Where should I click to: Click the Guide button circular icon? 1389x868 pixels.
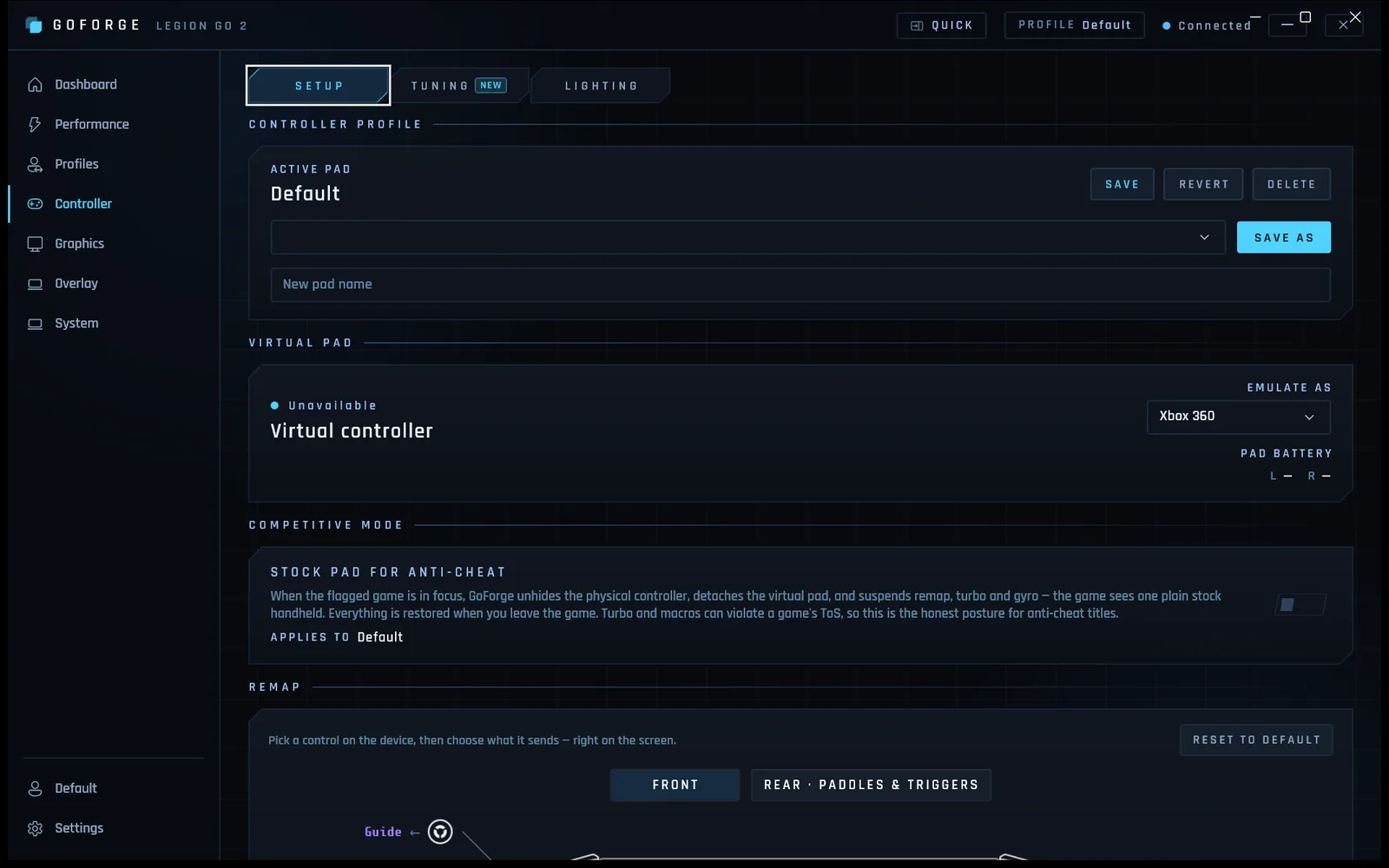440,832
